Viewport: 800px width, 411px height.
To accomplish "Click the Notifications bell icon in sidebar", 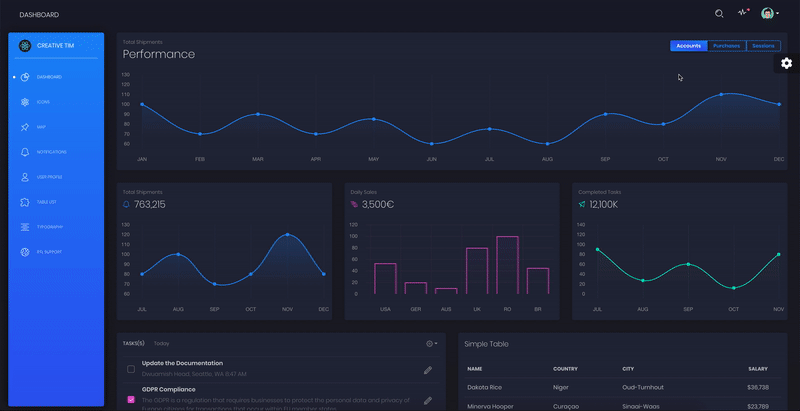I will 25,152.
